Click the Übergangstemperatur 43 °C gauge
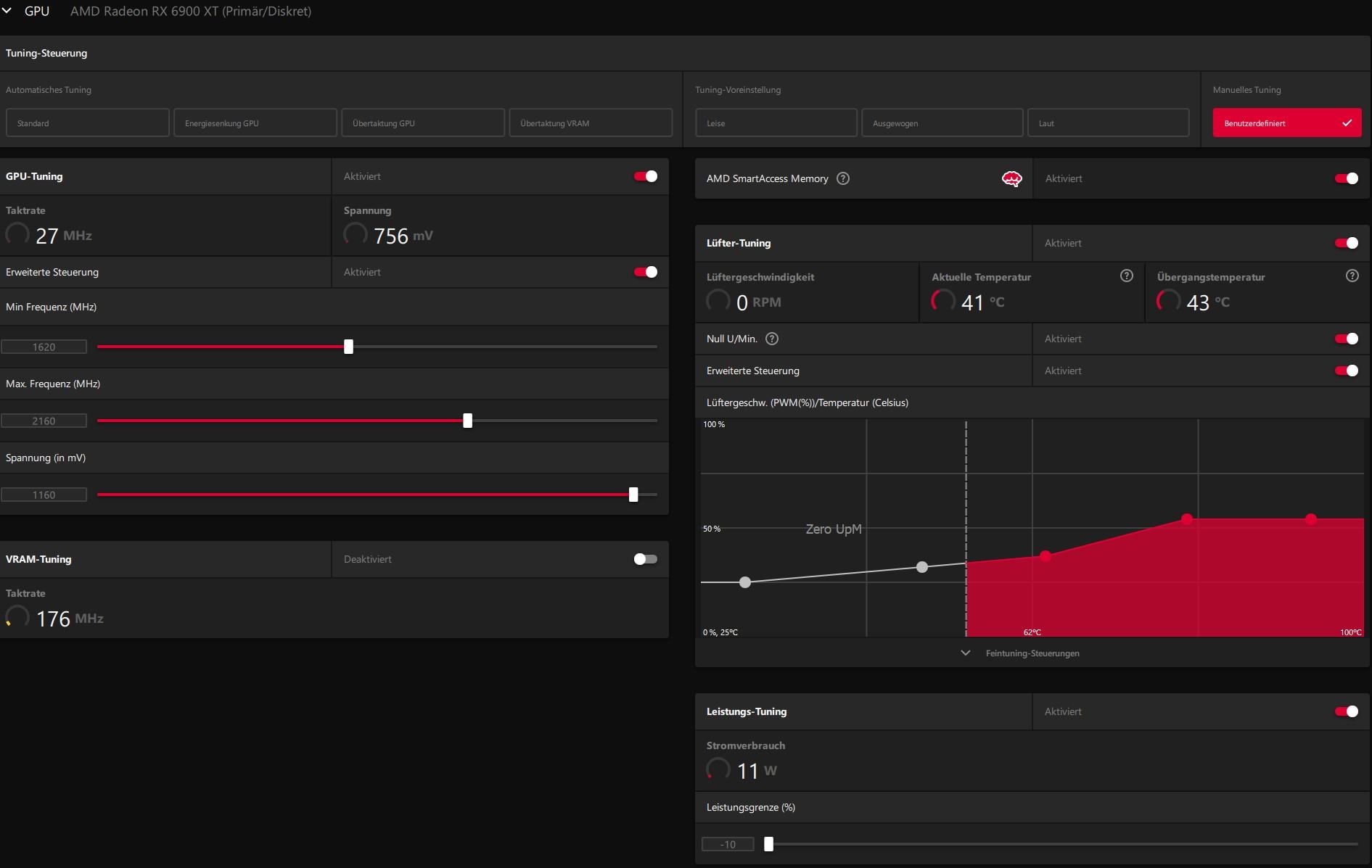Viewport: 1372px width, 868px height. pyautogui.click(x=1169, y=301)
